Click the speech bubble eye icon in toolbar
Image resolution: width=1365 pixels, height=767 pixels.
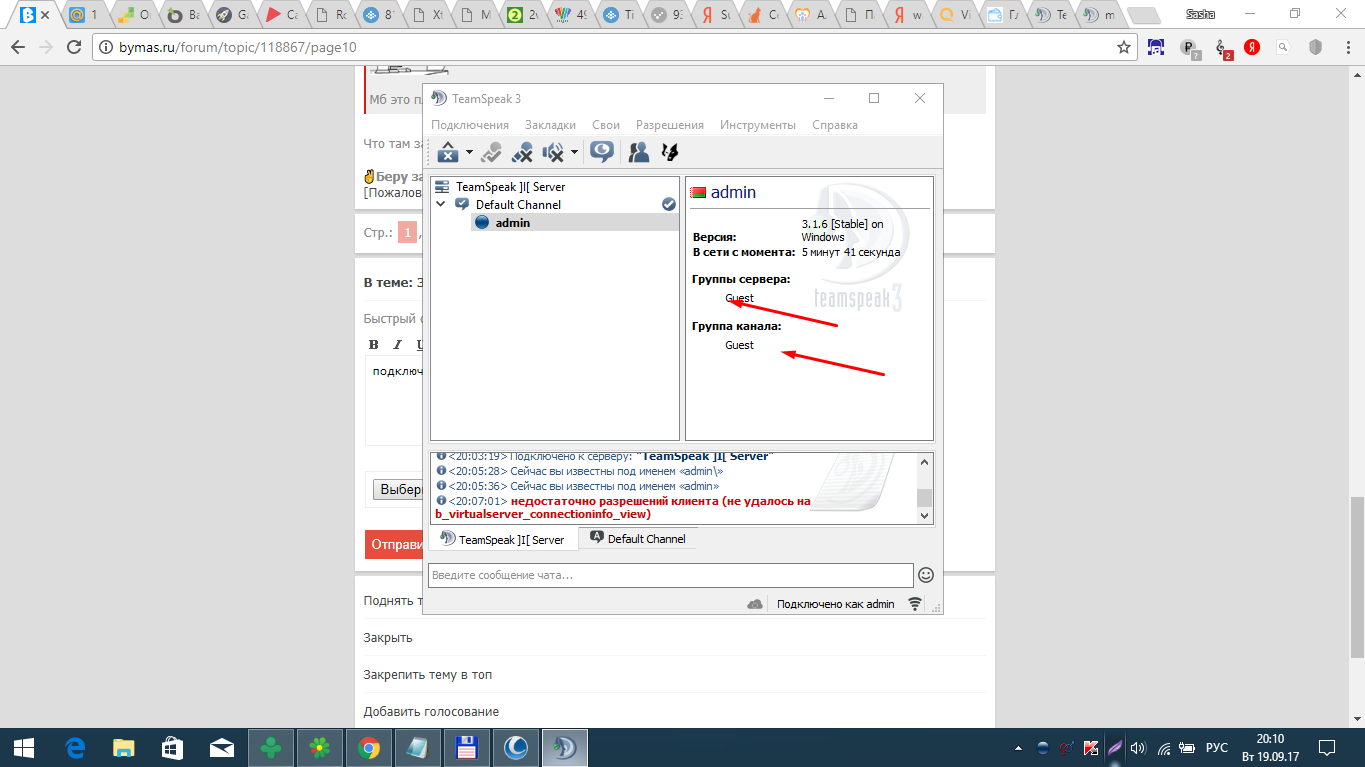[601, 152]
